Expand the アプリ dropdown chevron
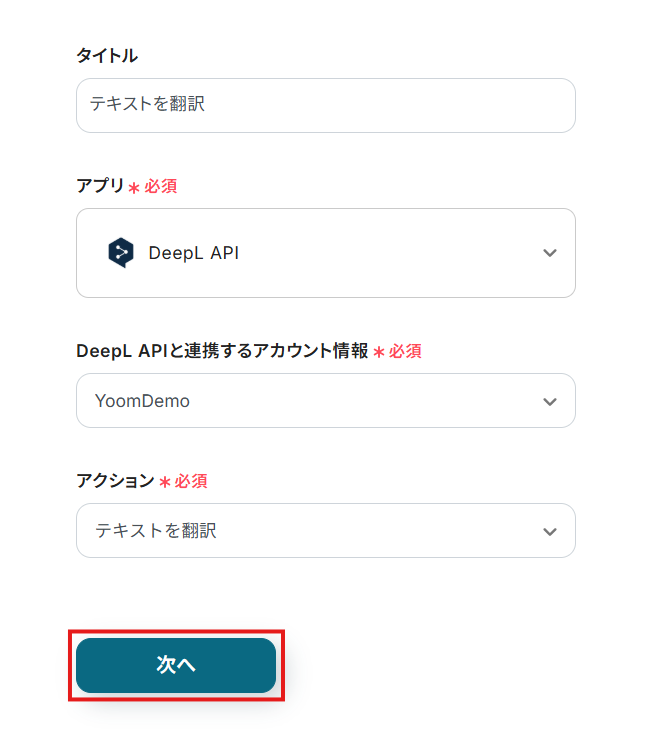This screenshot has width=655, height=752. (x=549, y=253)
